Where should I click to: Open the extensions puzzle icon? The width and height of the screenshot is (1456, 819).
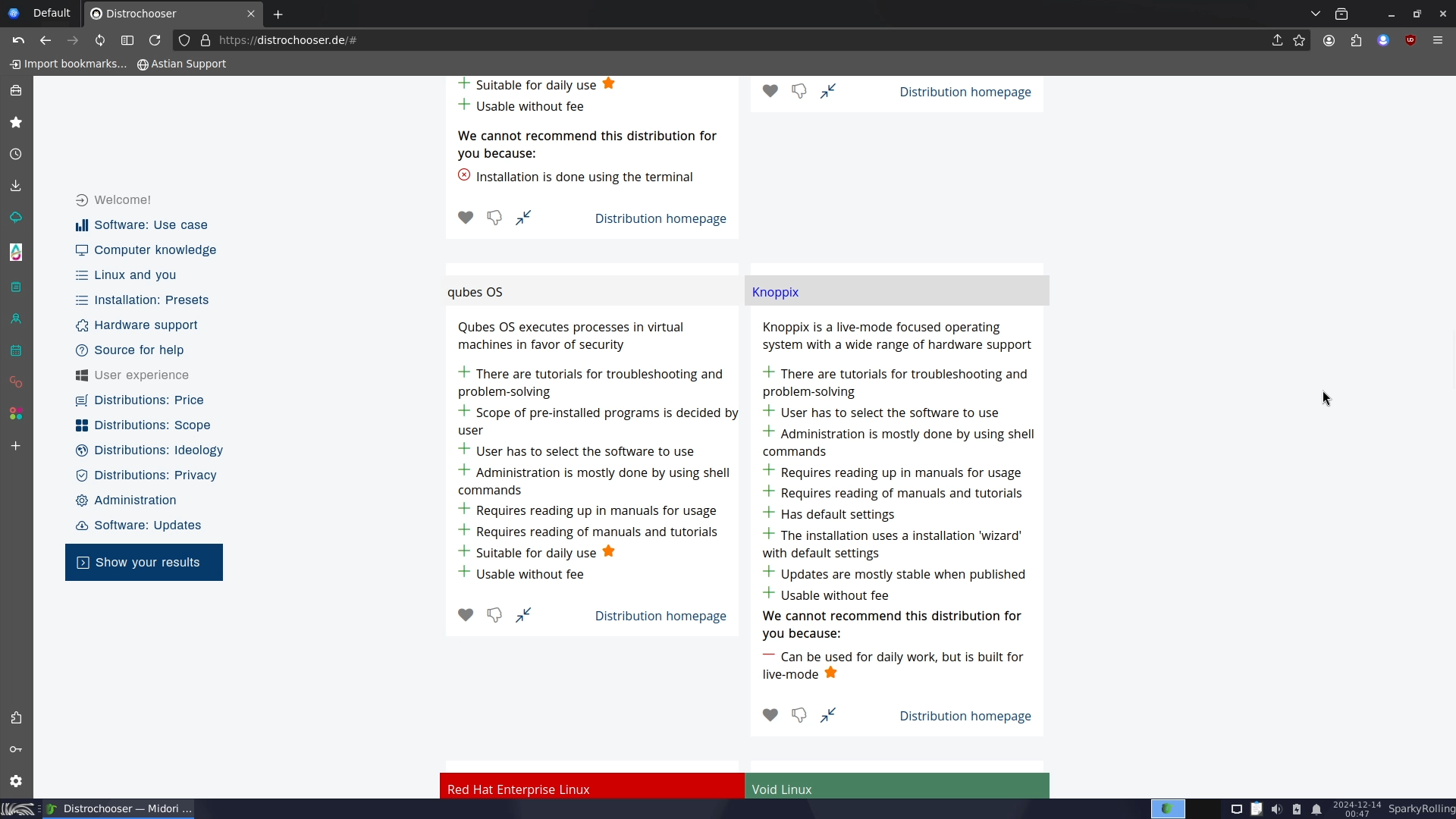pyautogui.click(x=1356, y=40)
